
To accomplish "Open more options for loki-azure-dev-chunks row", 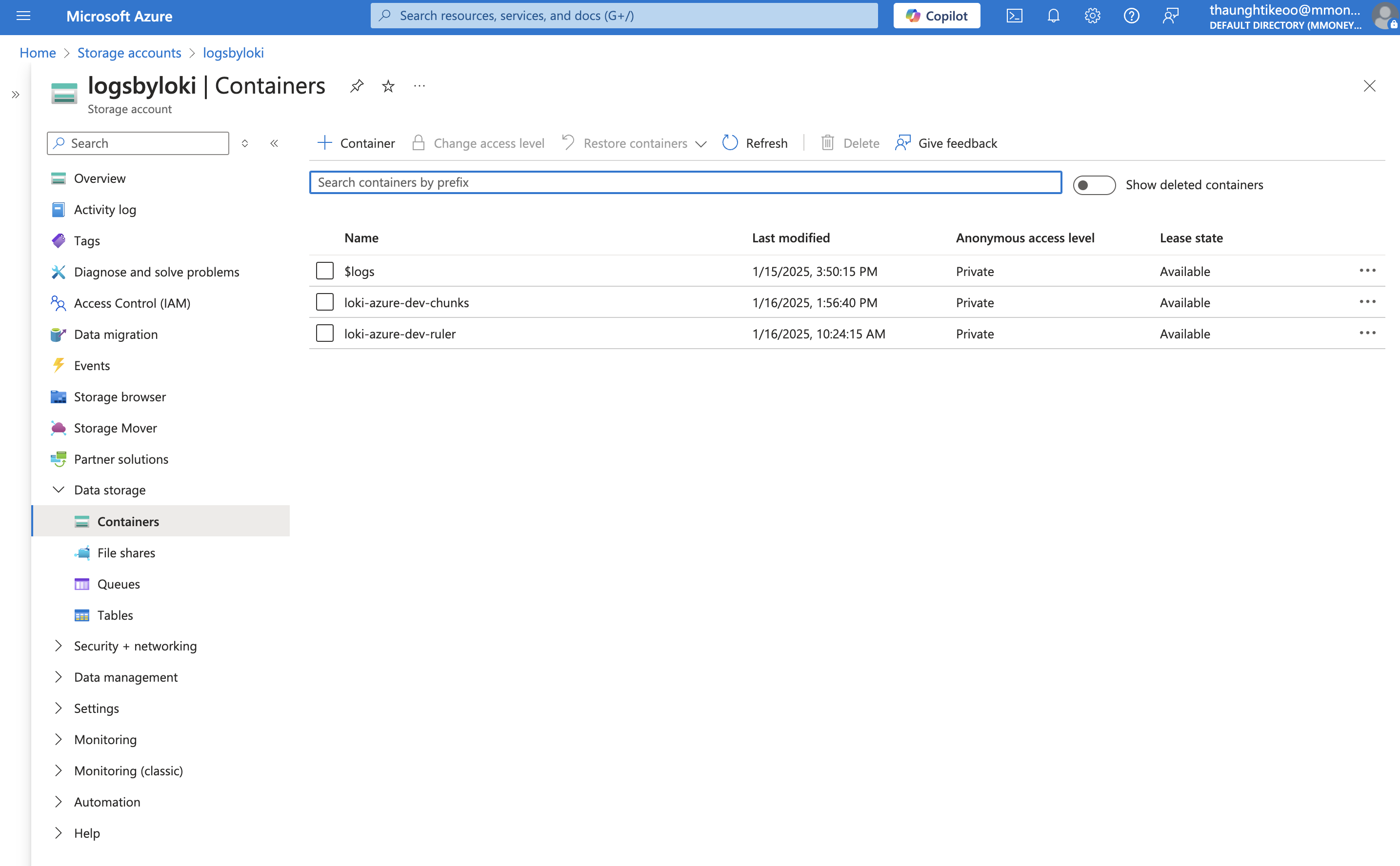I will coord(1367,302).
